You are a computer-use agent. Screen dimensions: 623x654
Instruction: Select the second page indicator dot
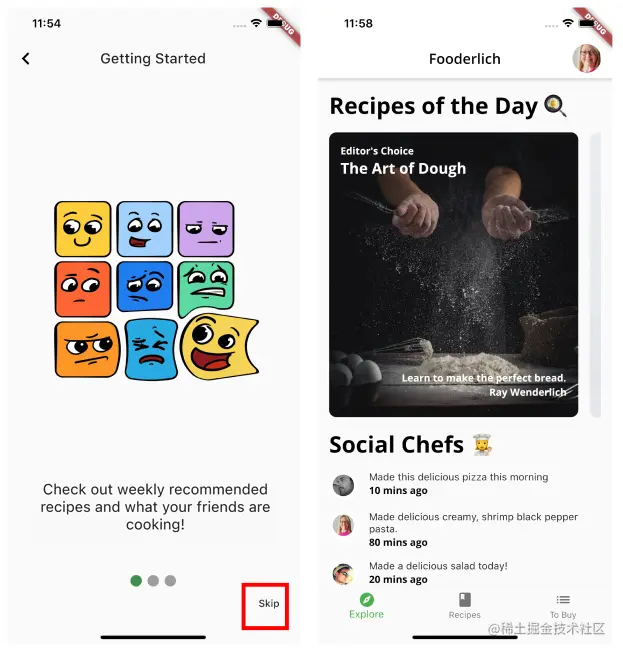153,581
